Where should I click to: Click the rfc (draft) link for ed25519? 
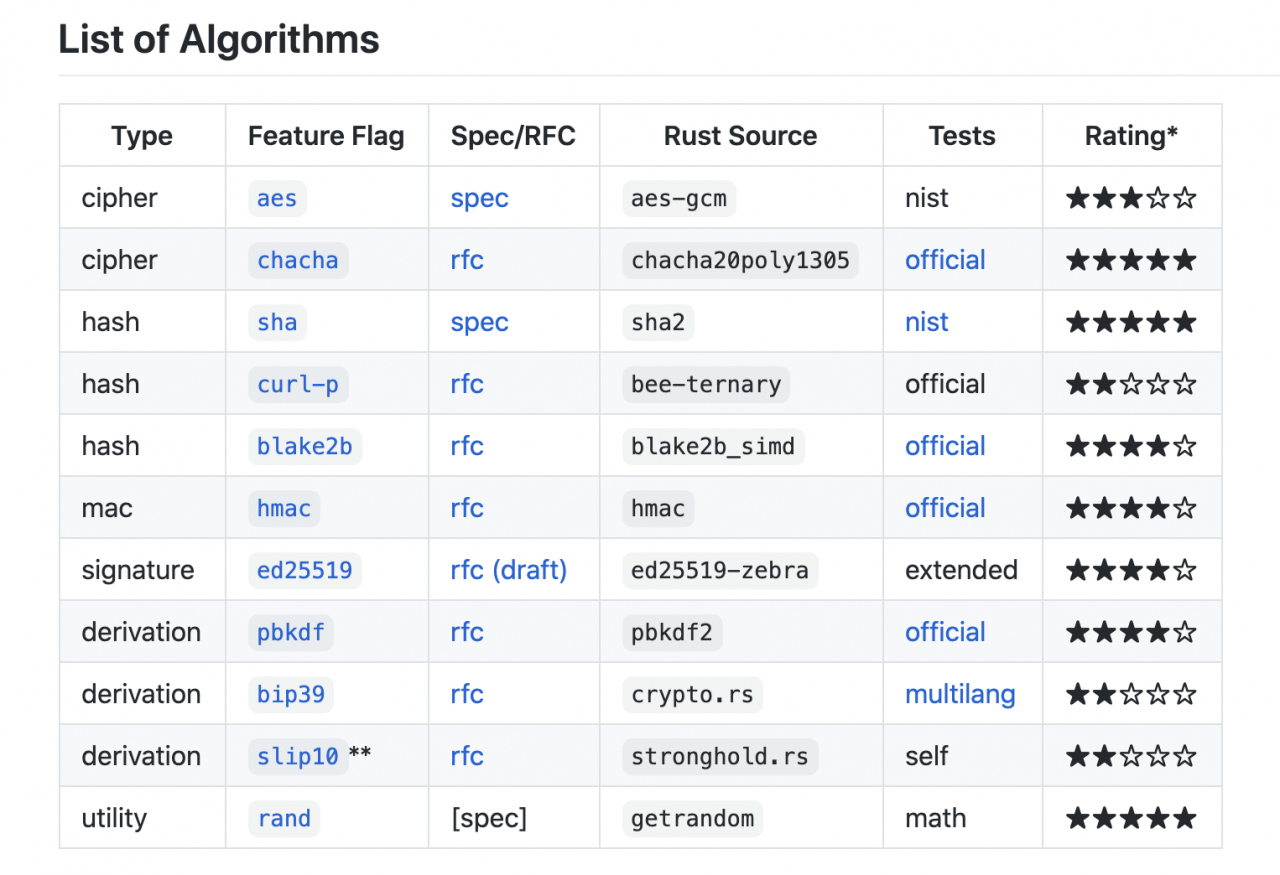509,570
